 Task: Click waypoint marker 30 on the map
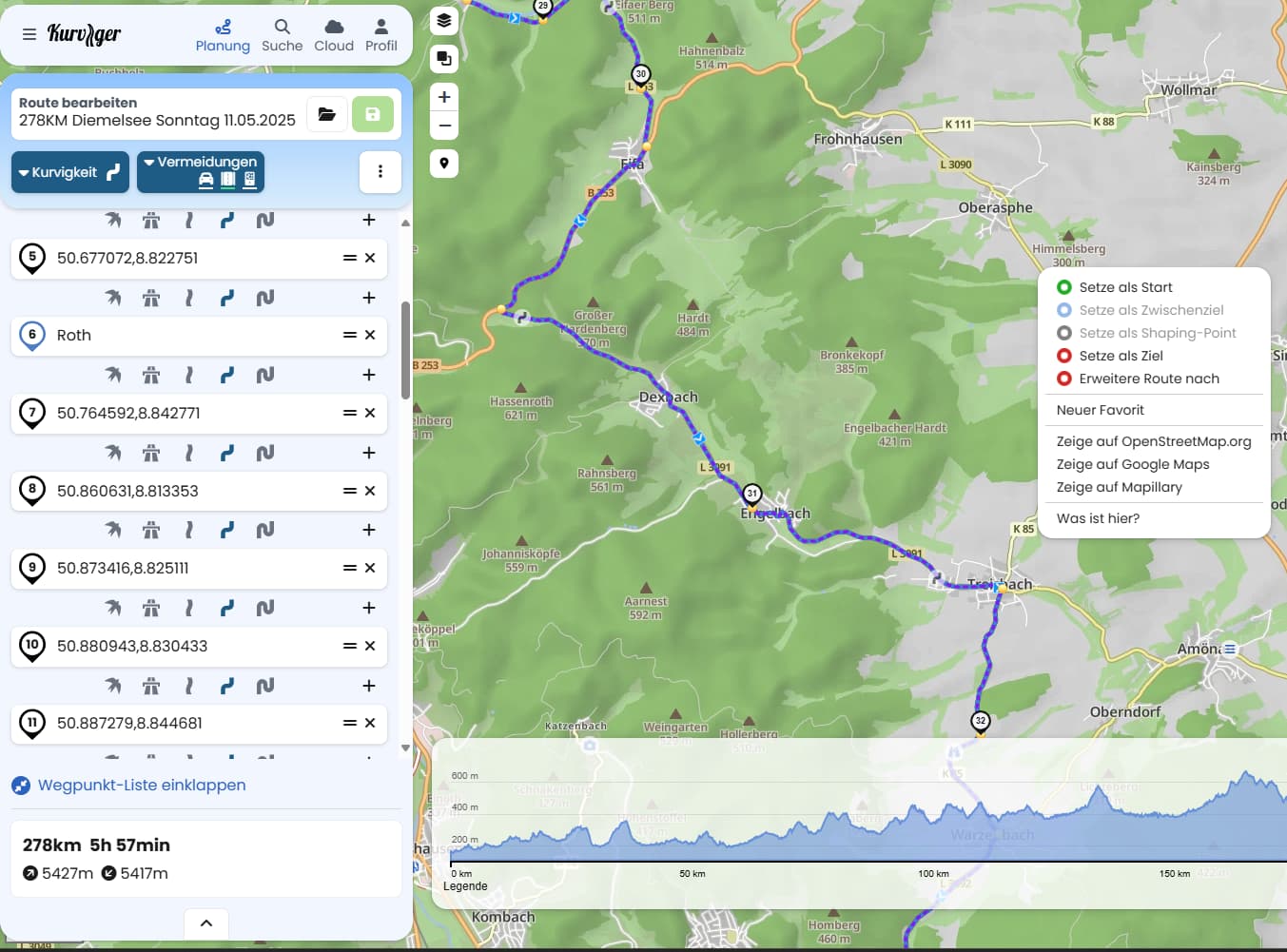pyautogui.click(x=641, y=75)
